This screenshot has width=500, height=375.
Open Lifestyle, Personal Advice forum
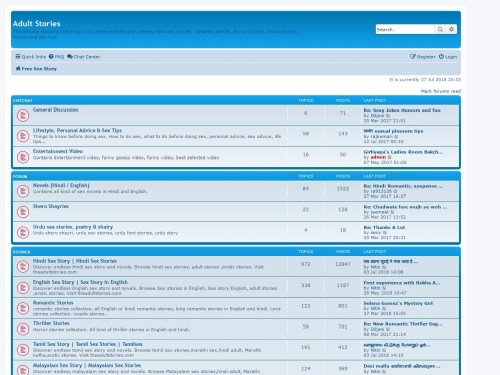(77, 130)
